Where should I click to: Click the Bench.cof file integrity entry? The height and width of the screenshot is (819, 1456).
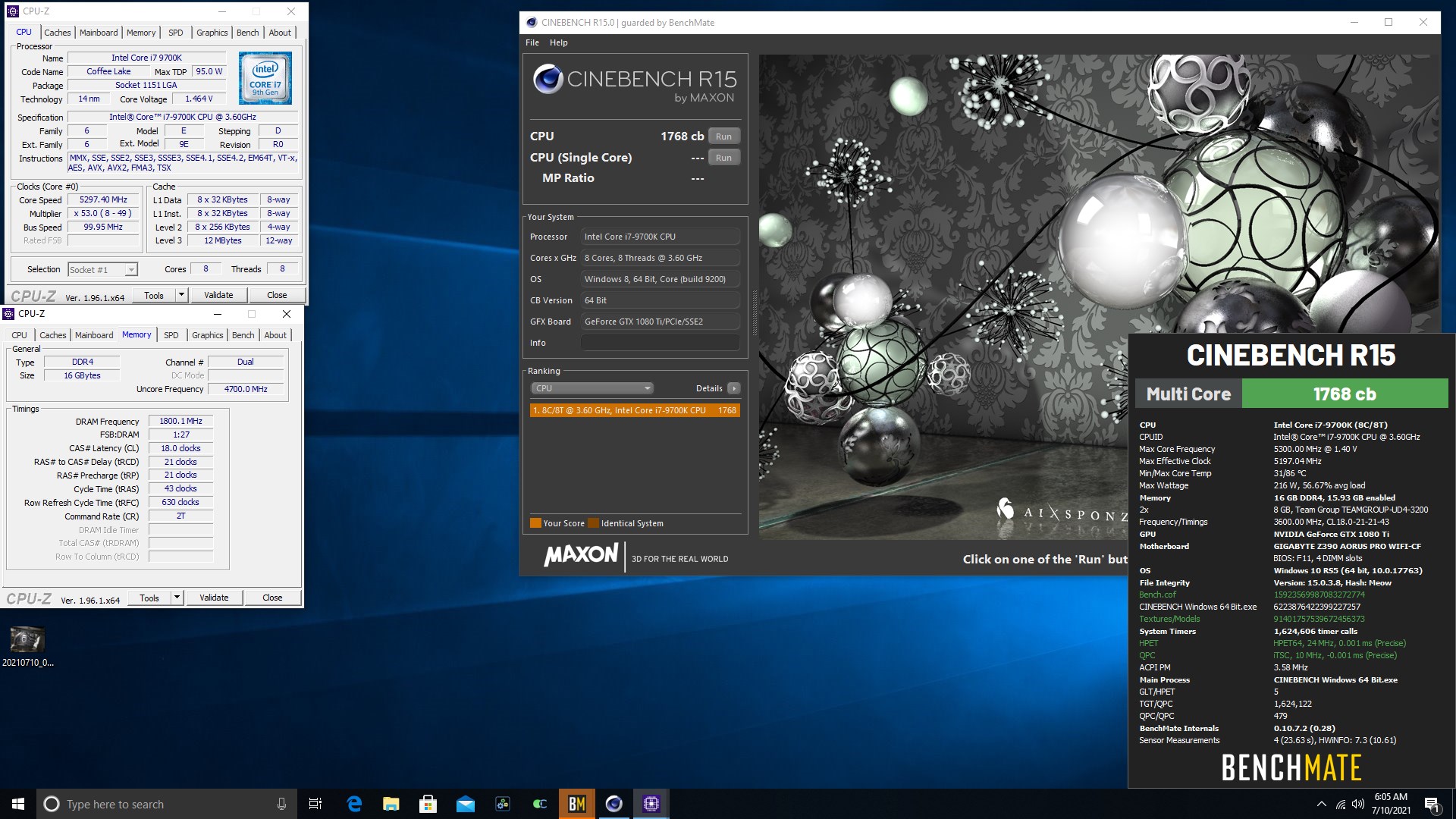pyautogui.click(x=1157, y=595)
